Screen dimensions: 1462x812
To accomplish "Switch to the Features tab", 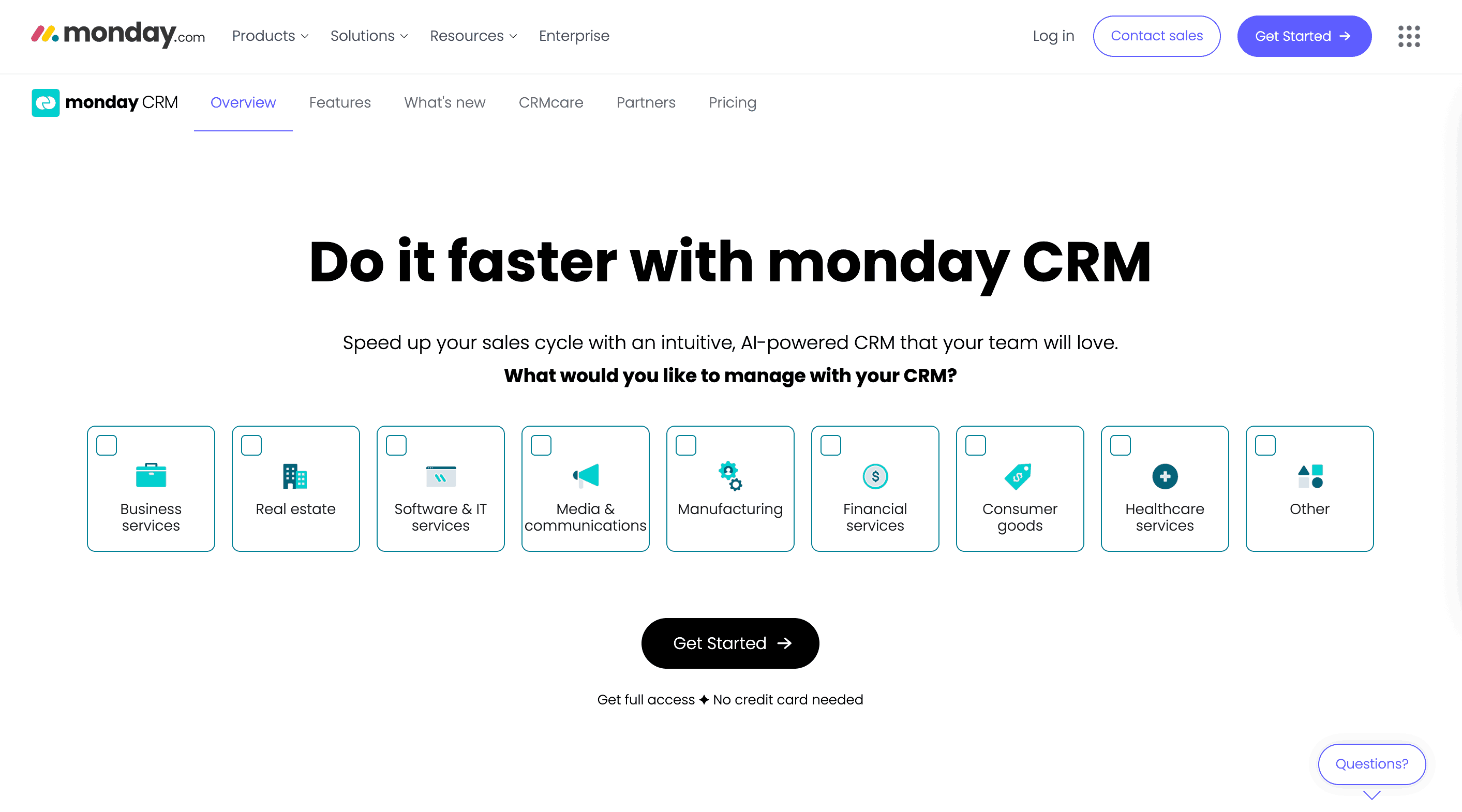I will pyautogui.click(x=340, y=103).
